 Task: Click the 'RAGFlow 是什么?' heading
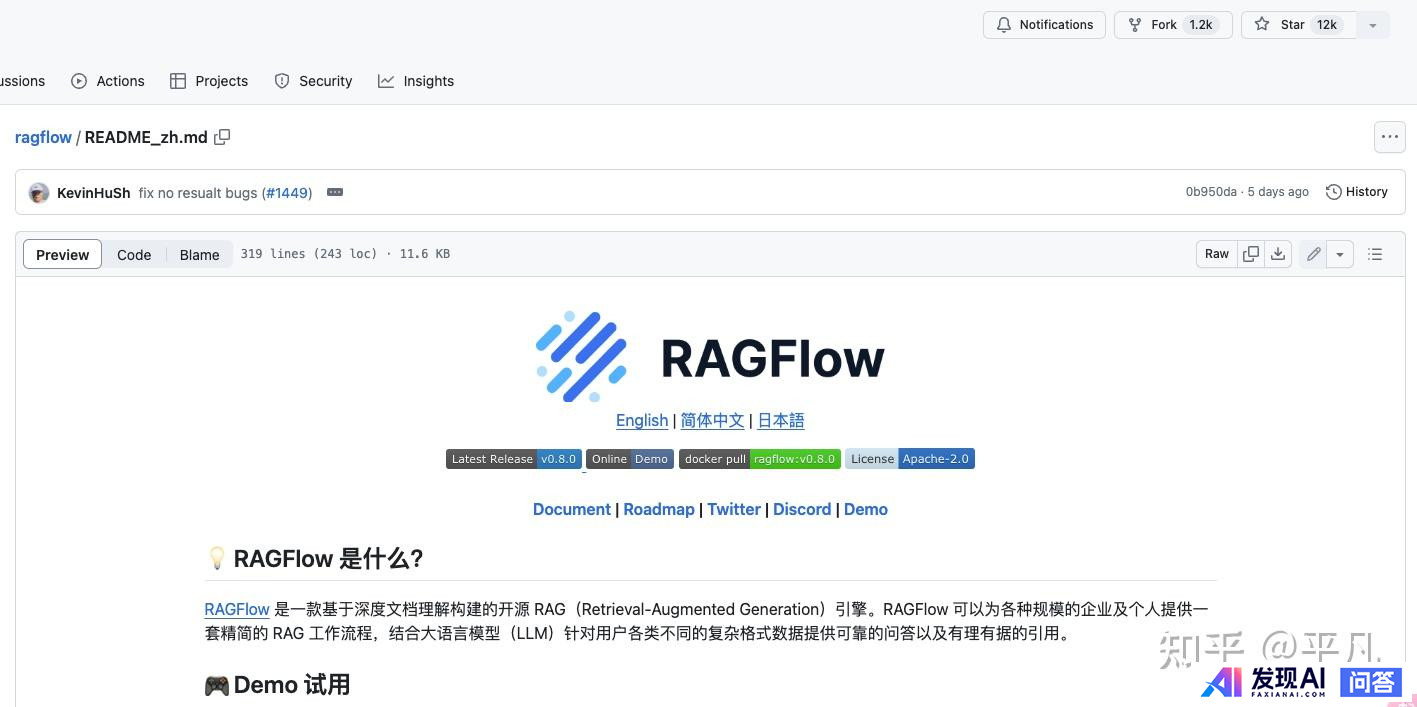click(314, 558)
